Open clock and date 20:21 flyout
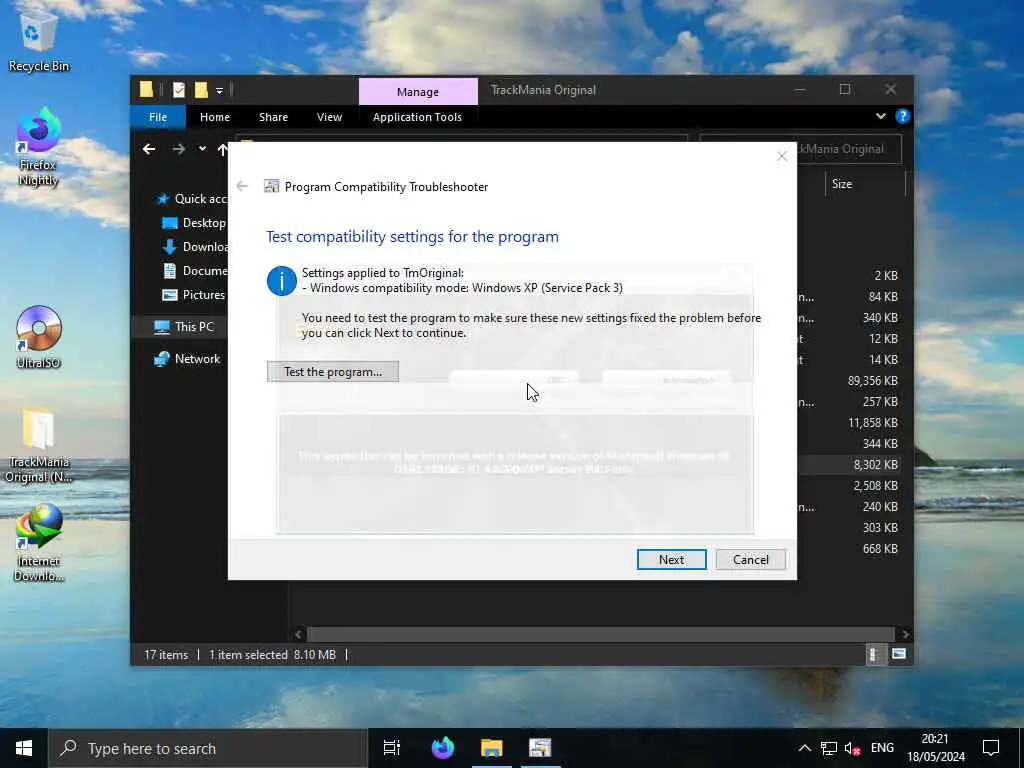Viewport: 1024px width, 768px height. [x=935, y=748]
